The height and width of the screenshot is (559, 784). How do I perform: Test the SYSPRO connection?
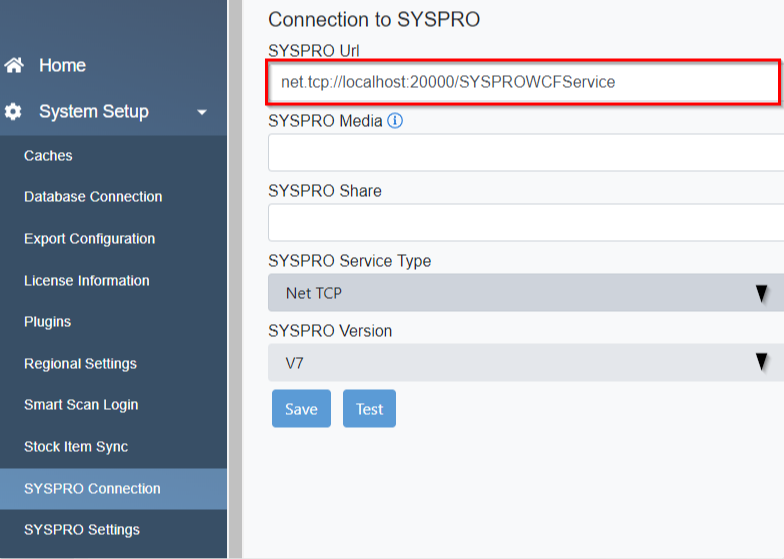tap(370, 408)
